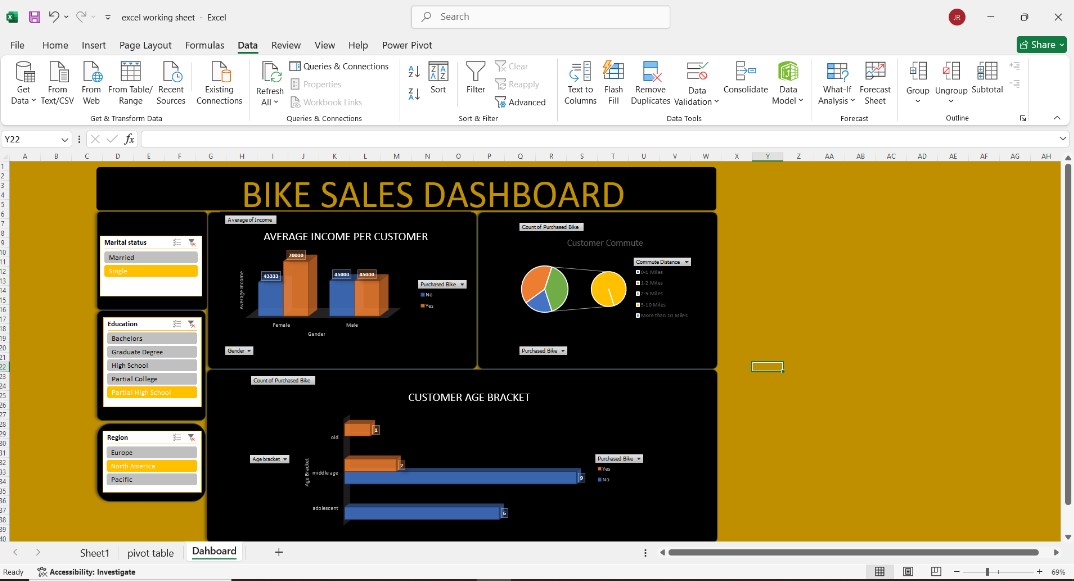Switch to the pivot table sheet tab
The image size is (1074, 581).
click(x=151, y=553)
